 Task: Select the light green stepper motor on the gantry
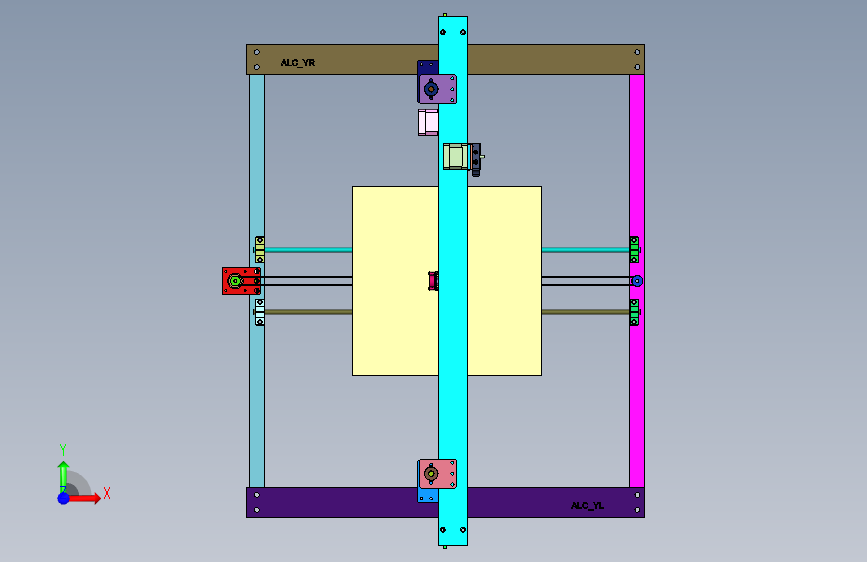point(456,157)
